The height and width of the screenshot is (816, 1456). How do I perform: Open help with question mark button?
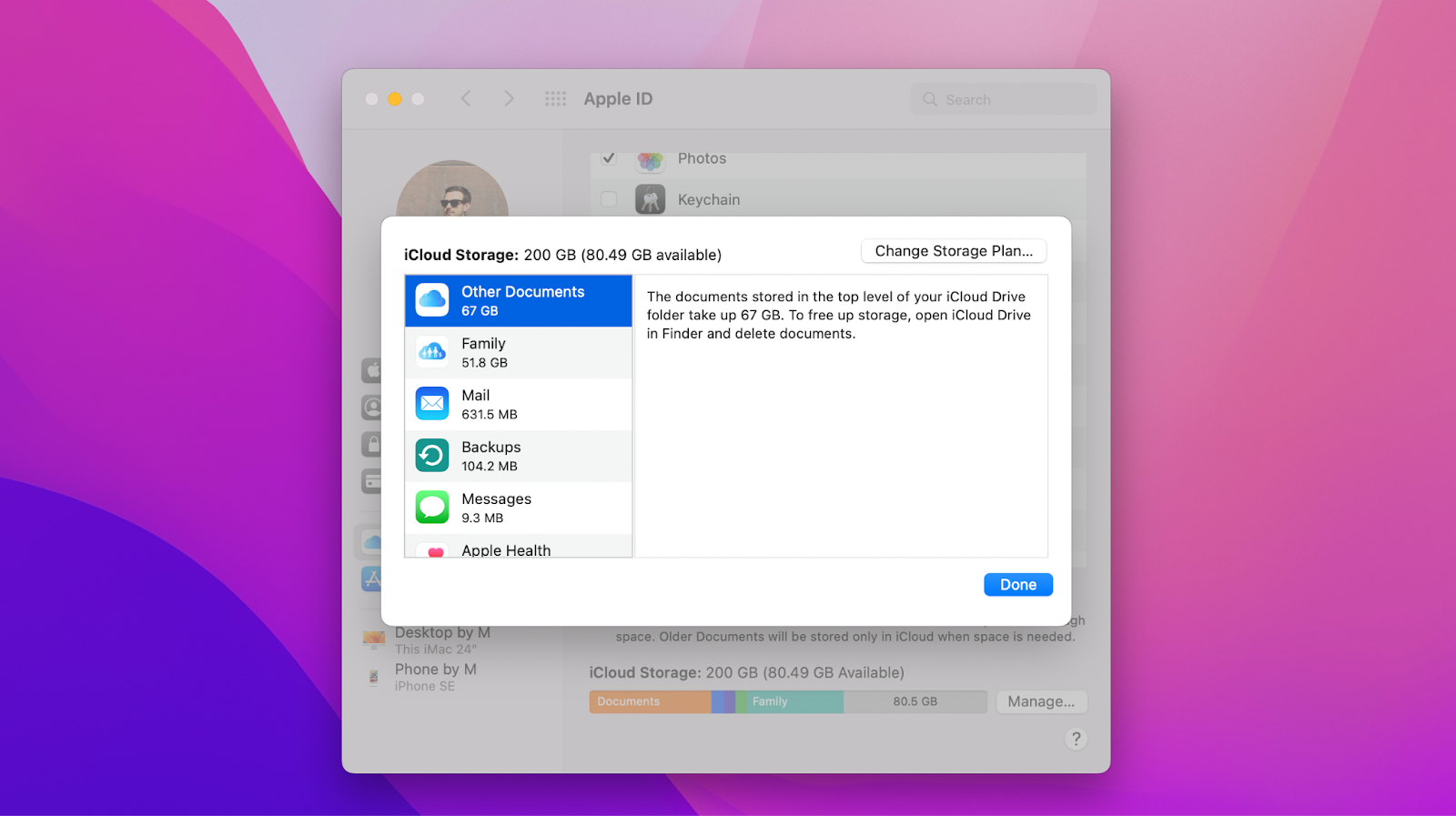[x=1076, y=739]
